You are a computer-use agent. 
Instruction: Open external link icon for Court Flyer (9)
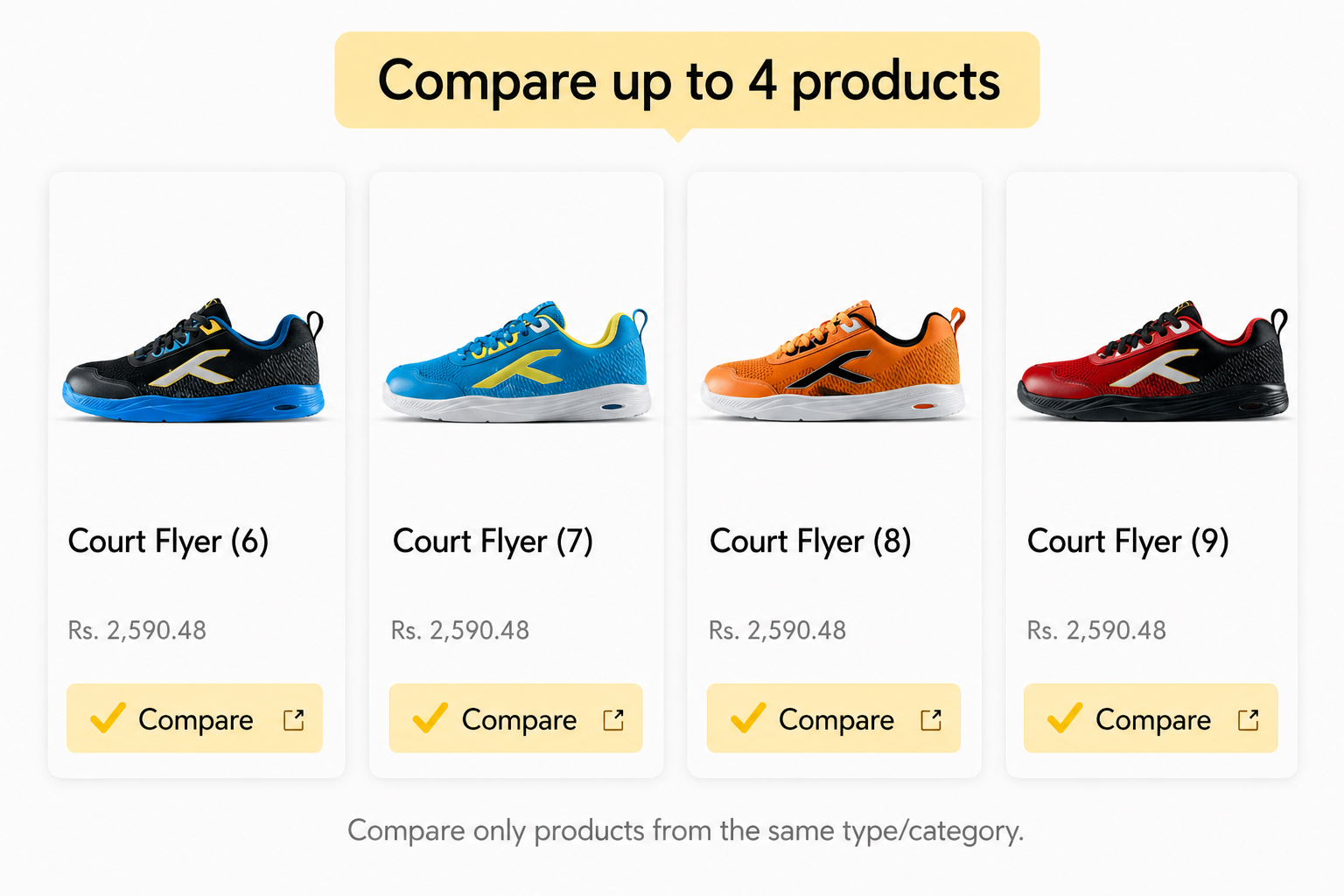pos(1248,720)
